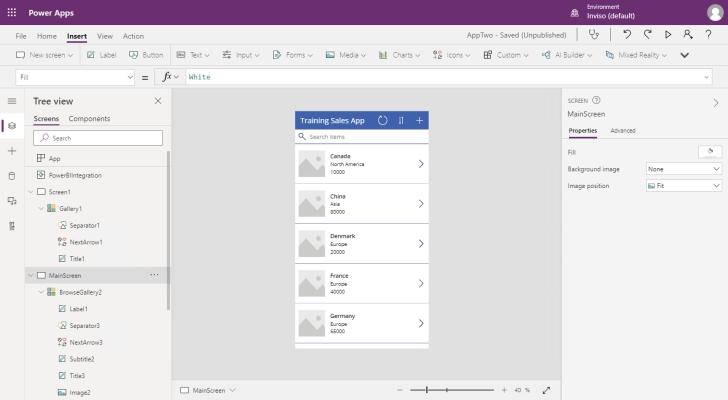
Task: Click the sort icon in app header
Action: click(401, 121)
